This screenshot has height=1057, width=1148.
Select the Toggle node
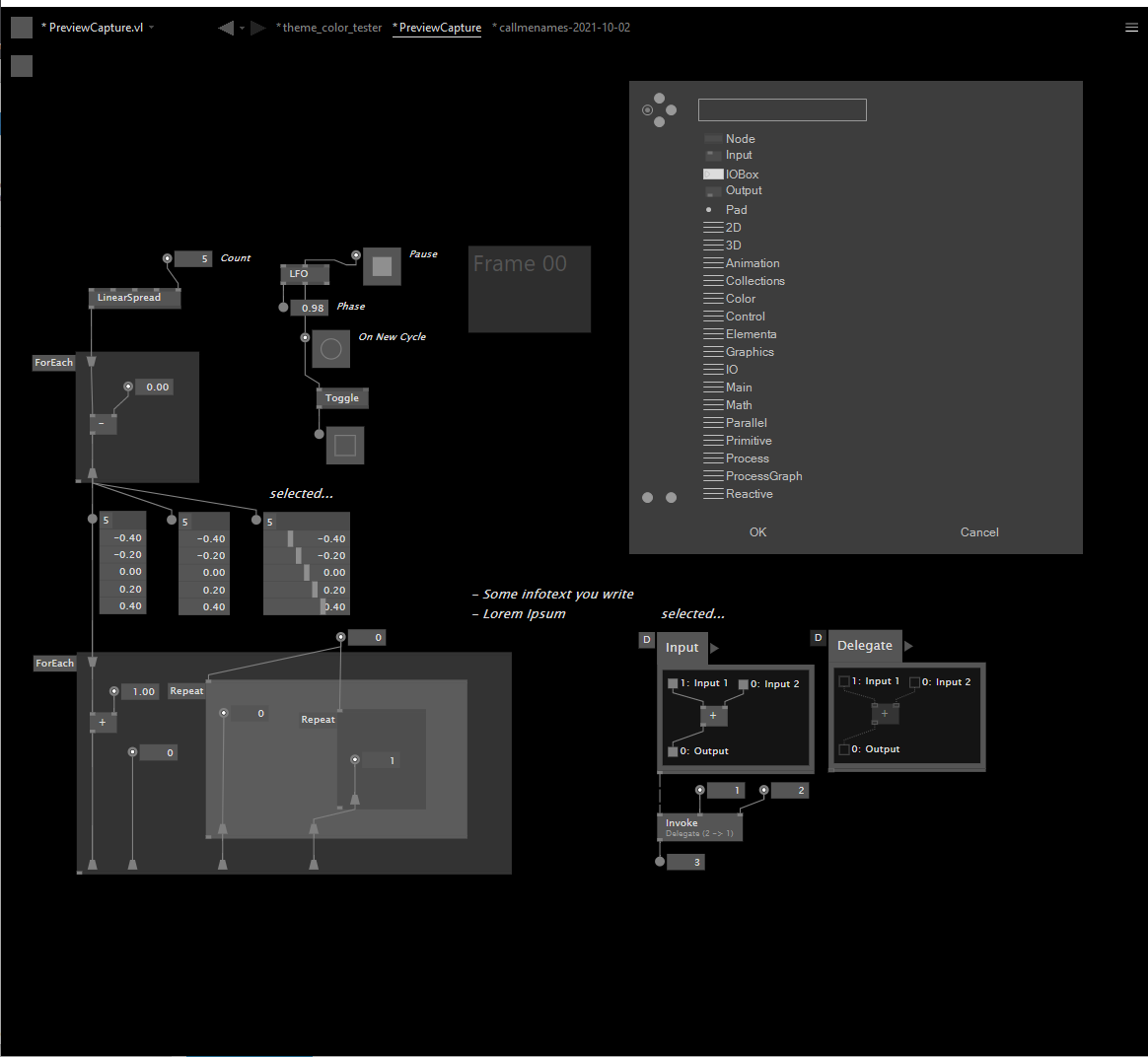point(342,398)
